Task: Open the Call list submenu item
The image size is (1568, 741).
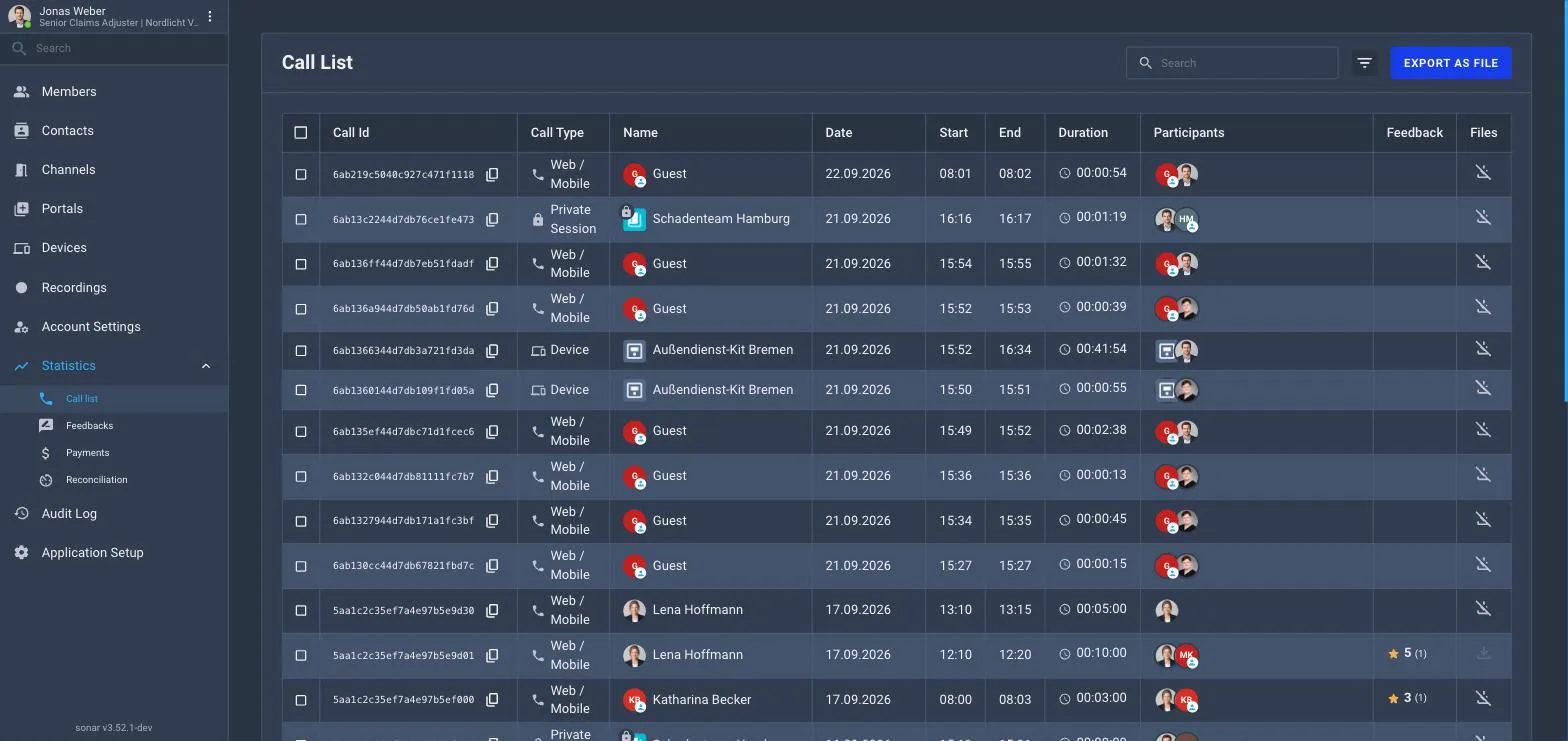Action: (114, 399)
